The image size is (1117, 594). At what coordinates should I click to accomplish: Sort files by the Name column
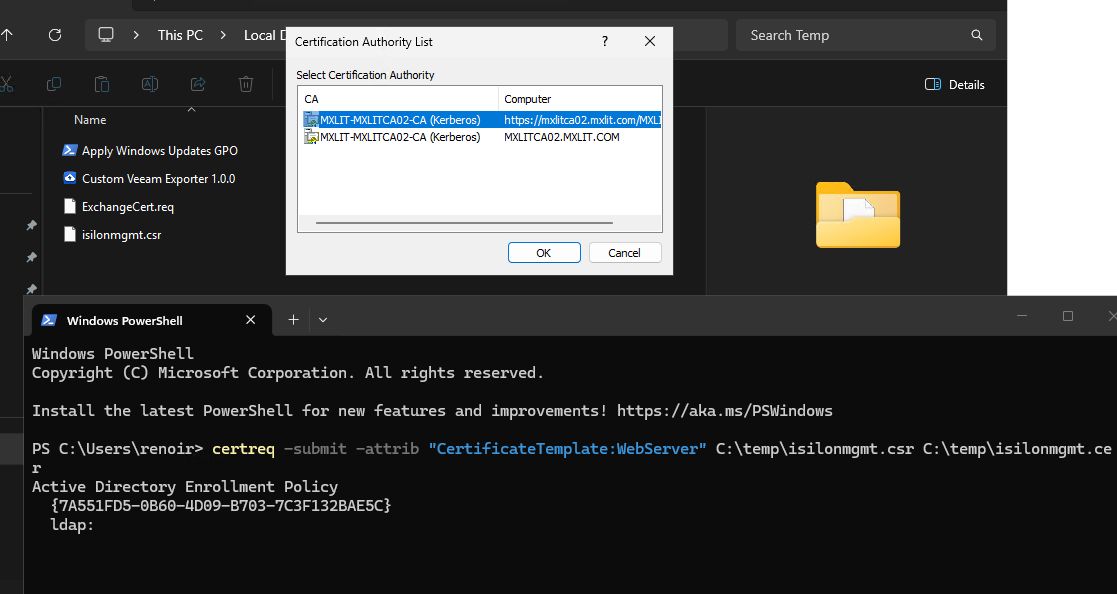89,119
